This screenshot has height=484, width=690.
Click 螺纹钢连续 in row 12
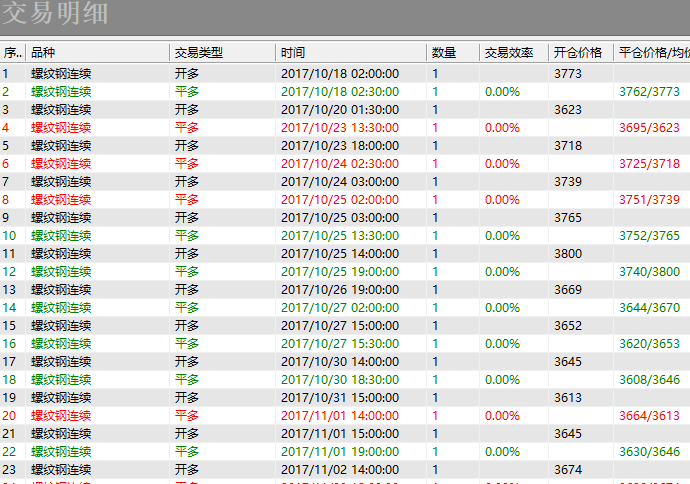coord(61,272)
